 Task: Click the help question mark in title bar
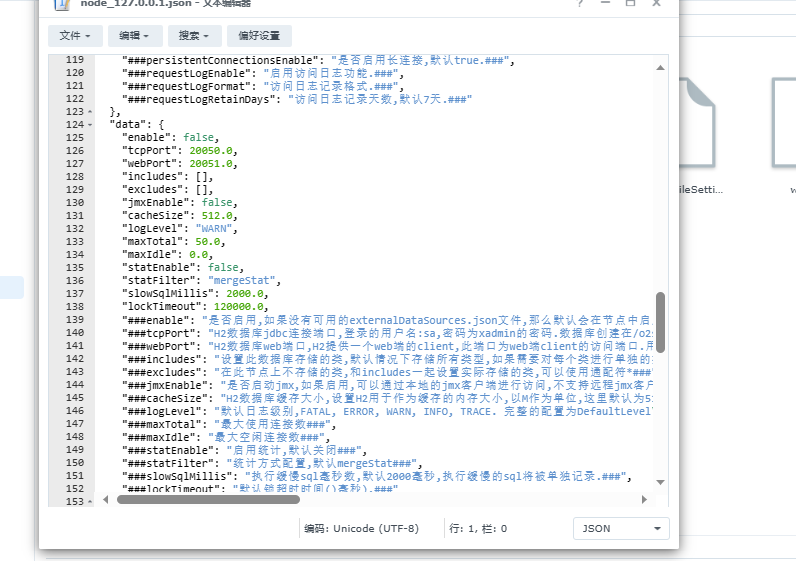580,3
